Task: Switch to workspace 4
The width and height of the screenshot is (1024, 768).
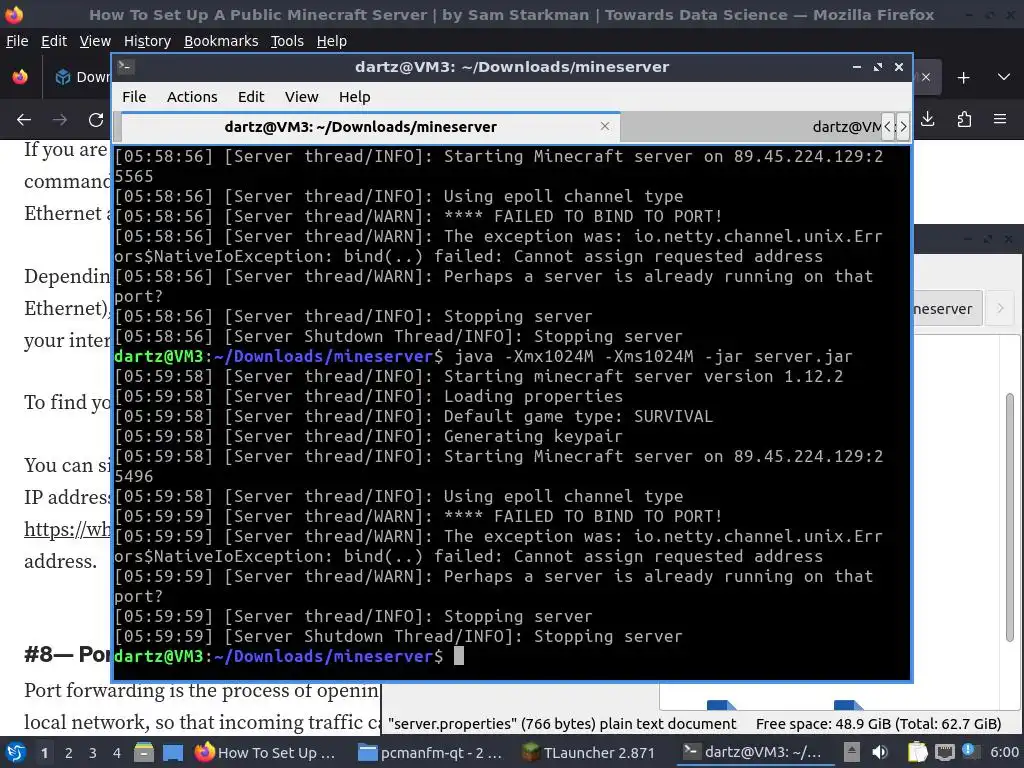Action: click(x=117, y=753)
